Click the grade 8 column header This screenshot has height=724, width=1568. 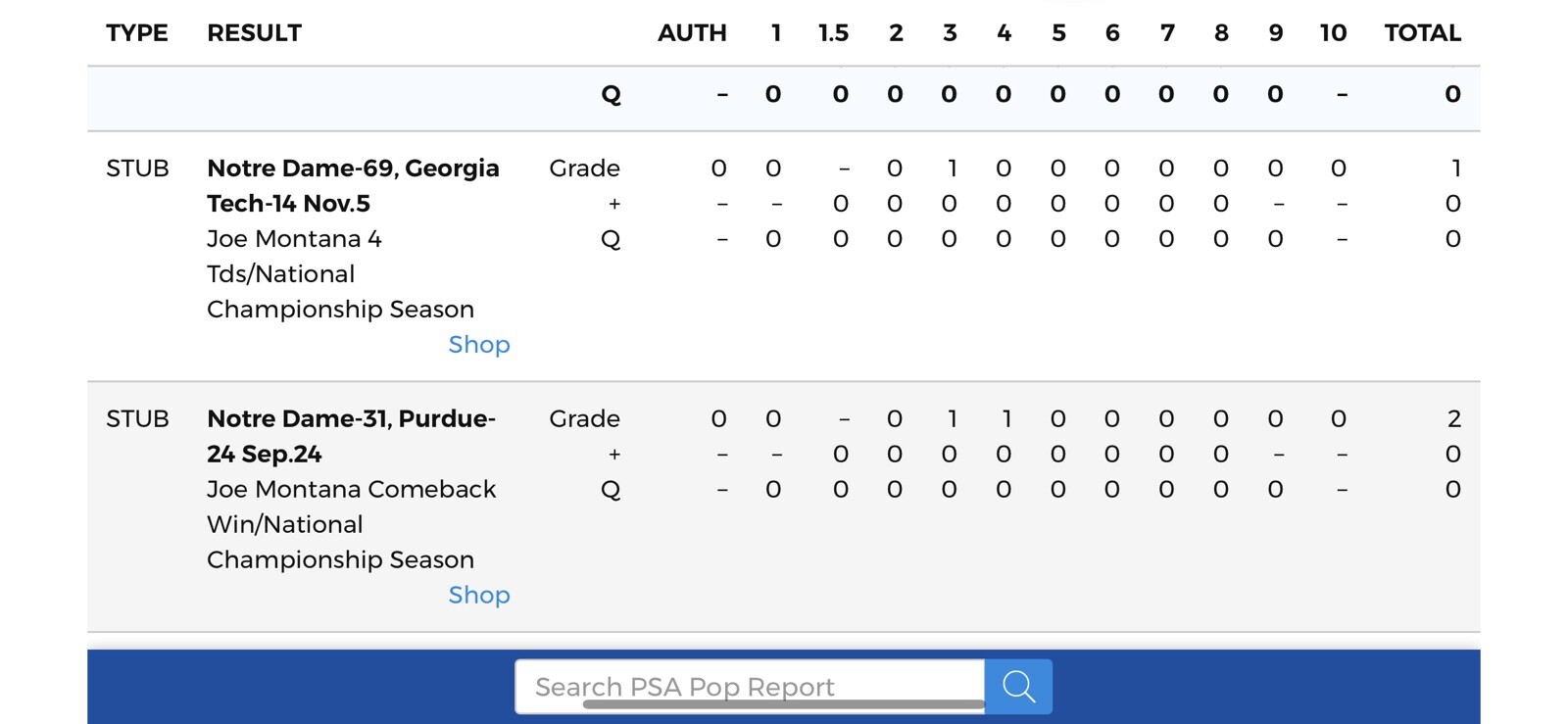tap(1221, 33)
